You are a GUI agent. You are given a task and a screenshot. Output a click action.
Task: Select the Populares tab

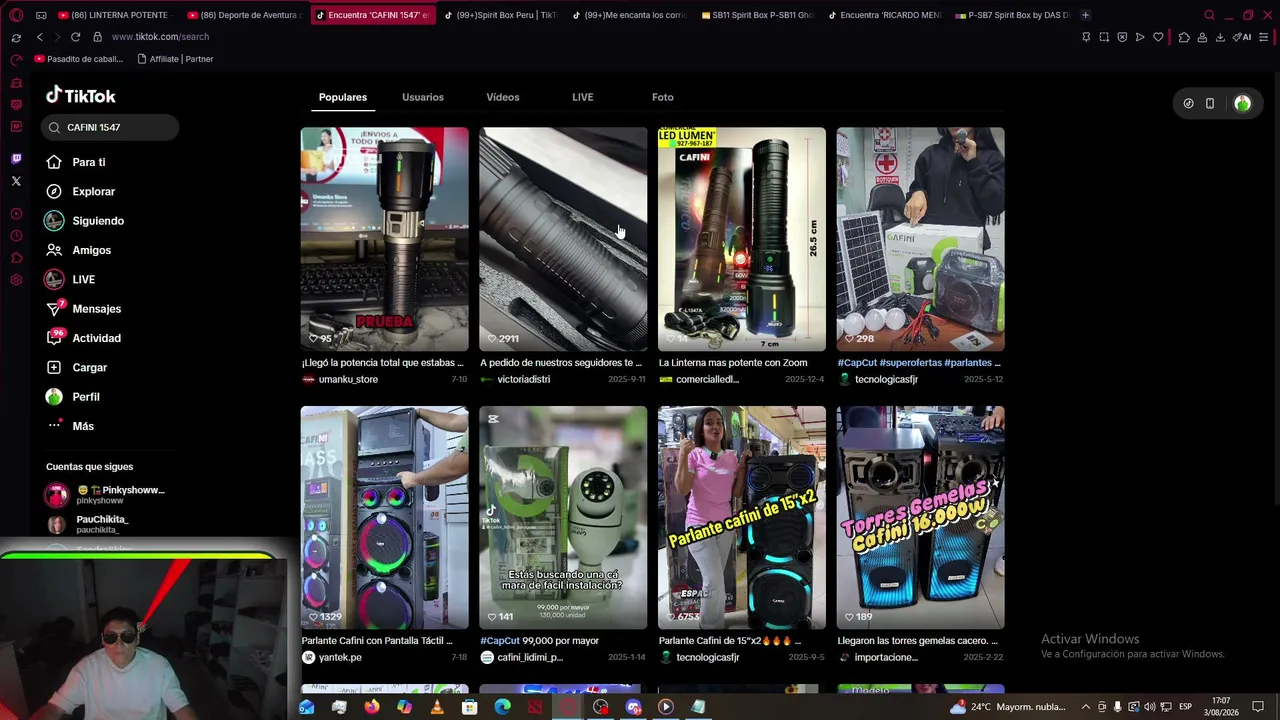[343, 97]
